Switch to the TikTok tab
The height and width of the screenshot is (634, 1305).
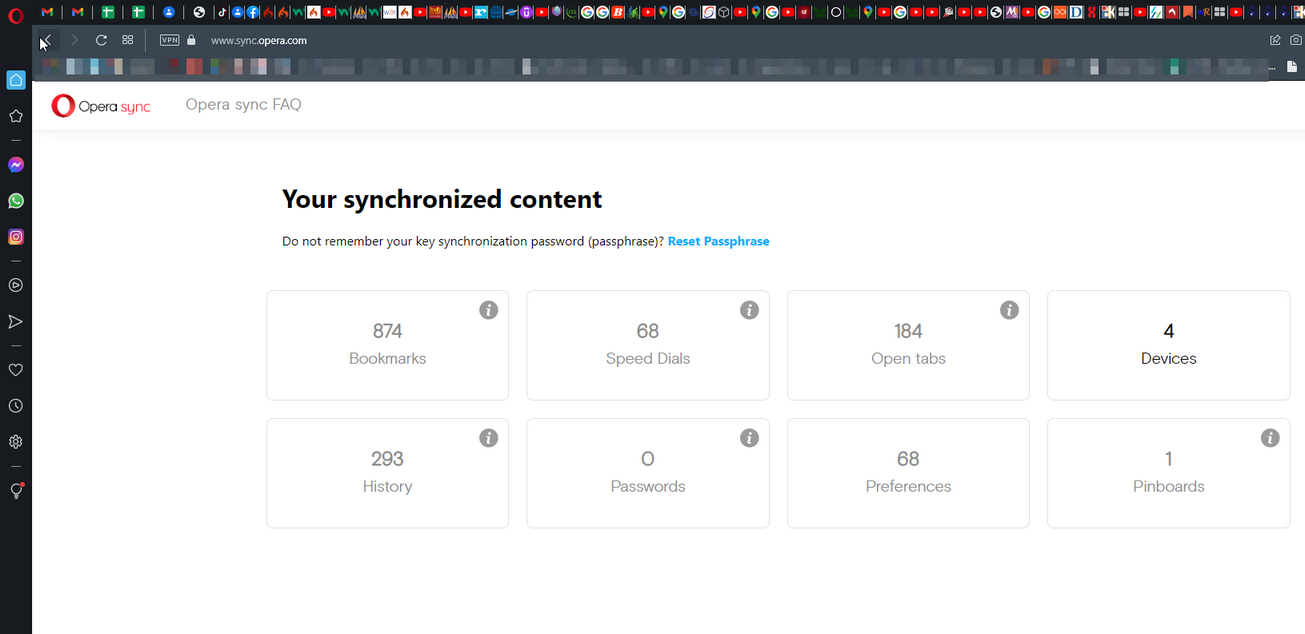(223, 12)
